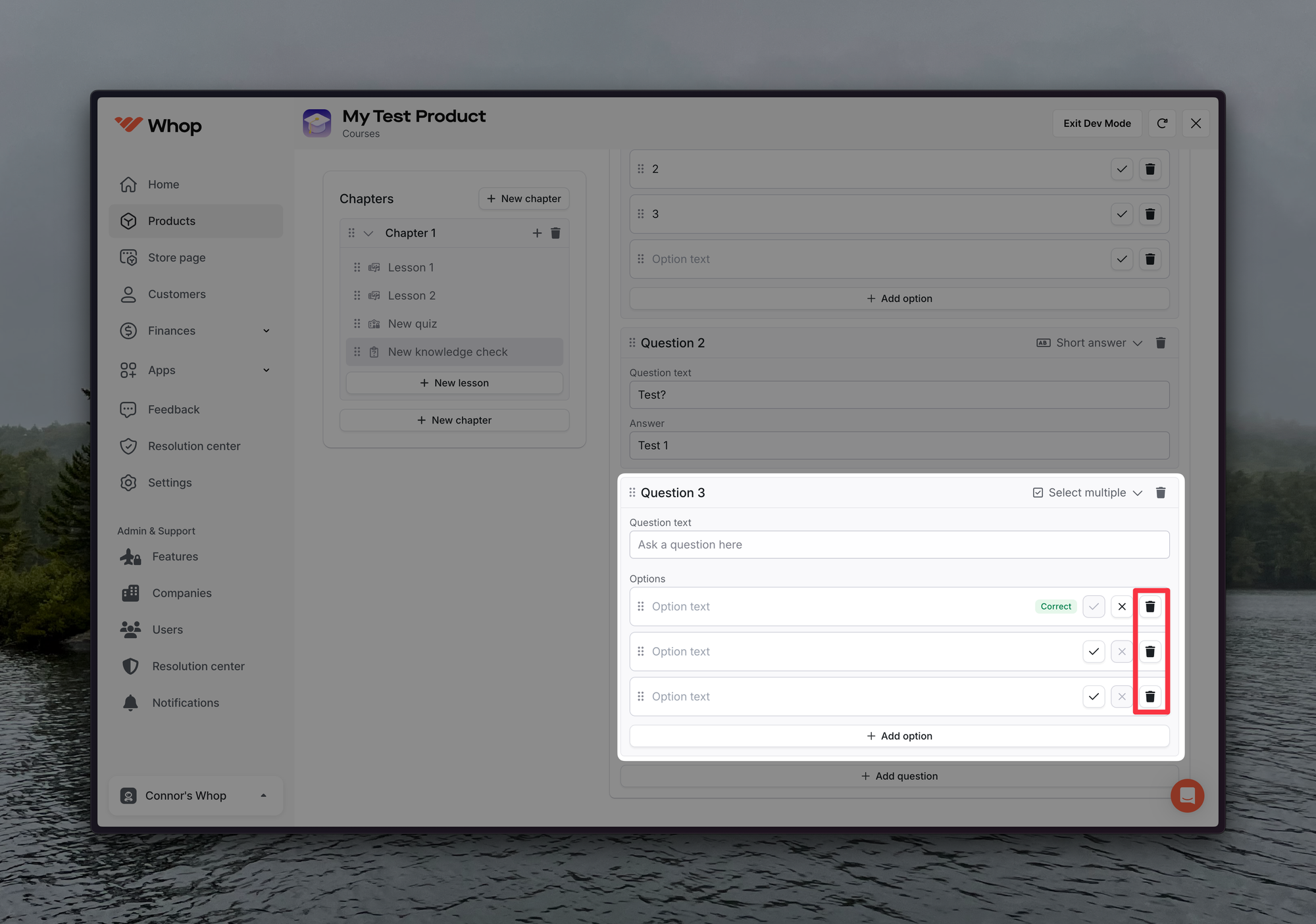This screenshot has height=924, width=1316.
Task: Unmark the Correct option using its X
Action: 1122,606
